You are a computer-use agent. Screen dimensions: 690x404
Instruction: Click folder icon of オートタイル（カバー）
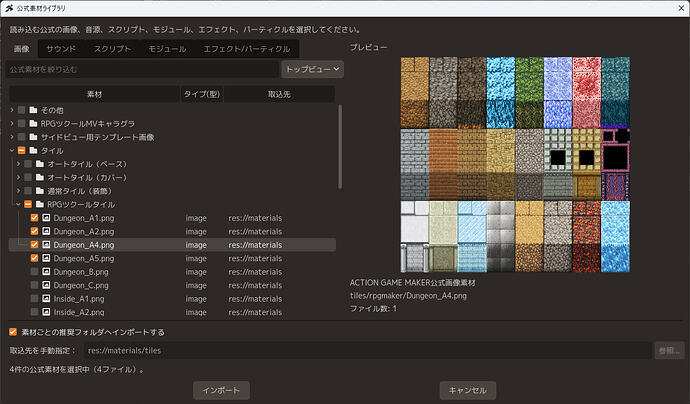click(40, 177)
